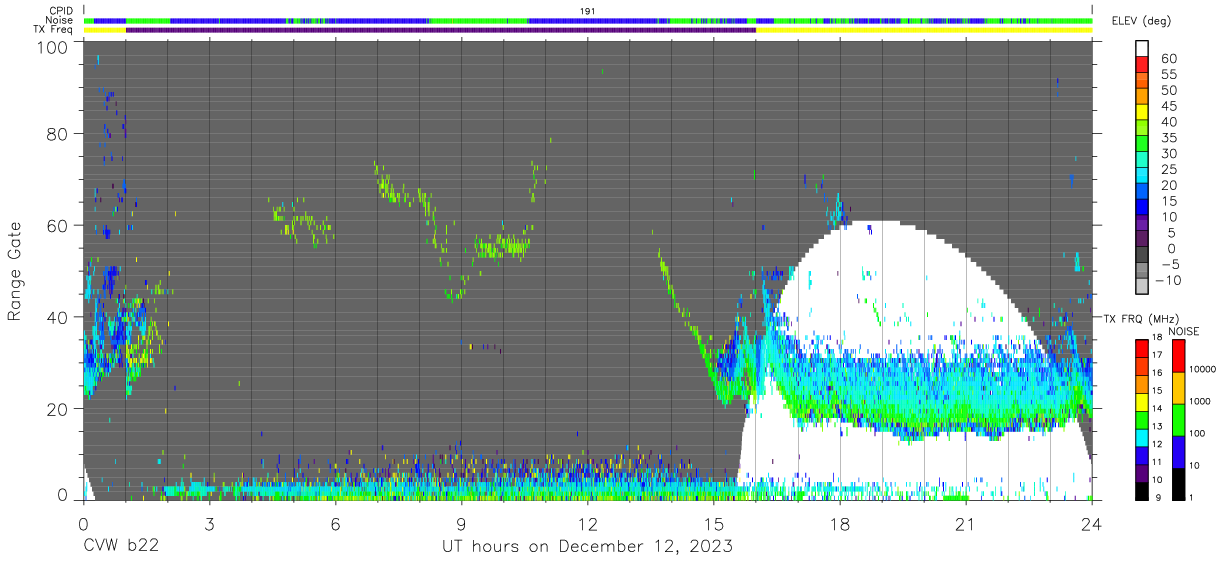Click the blue 15–20 segment of the ELEV colorbar

pyautogui.click(x=1142, y=192)
